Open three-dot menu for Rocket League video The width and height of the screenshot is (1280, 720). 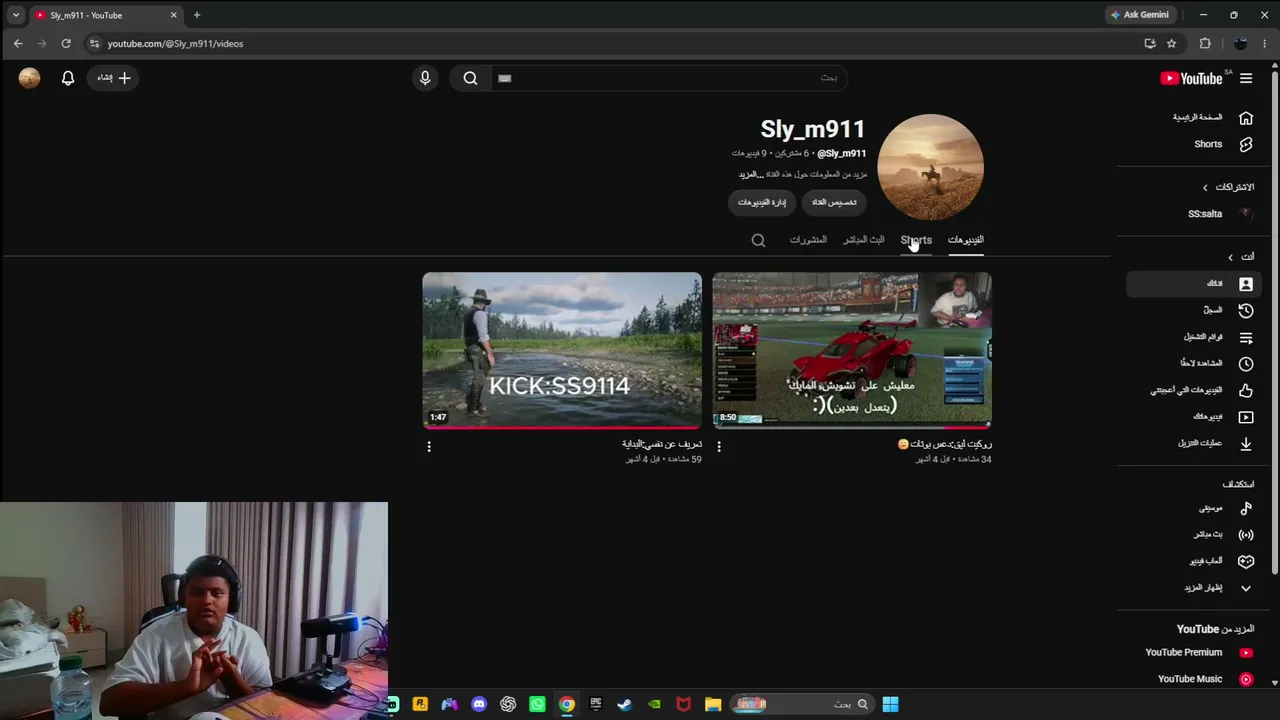[719, 447]
